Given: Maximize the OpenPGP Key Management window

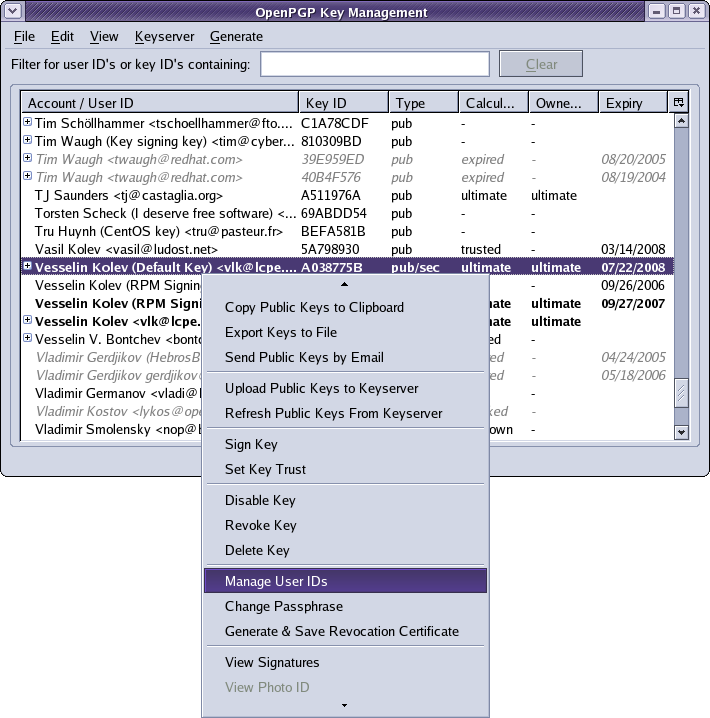Looking at the screenshot, I should point(677,11).
